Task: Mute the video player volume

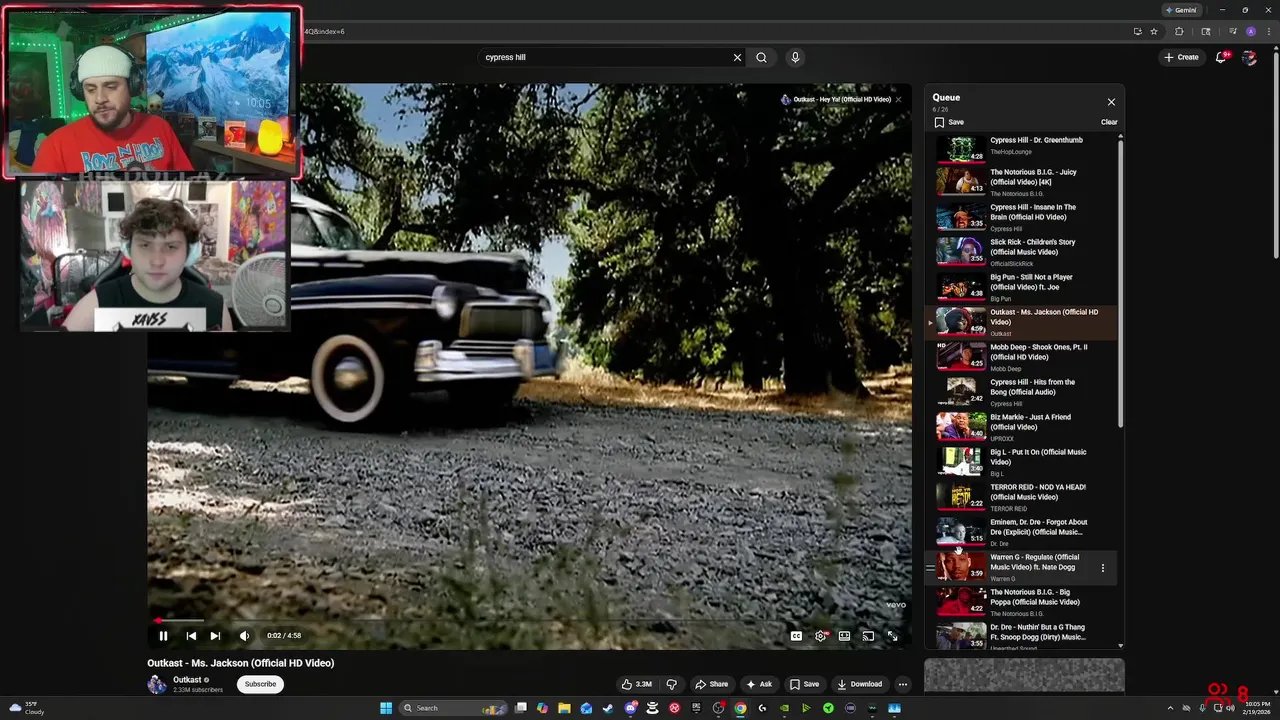Action: tap(244, 636)
